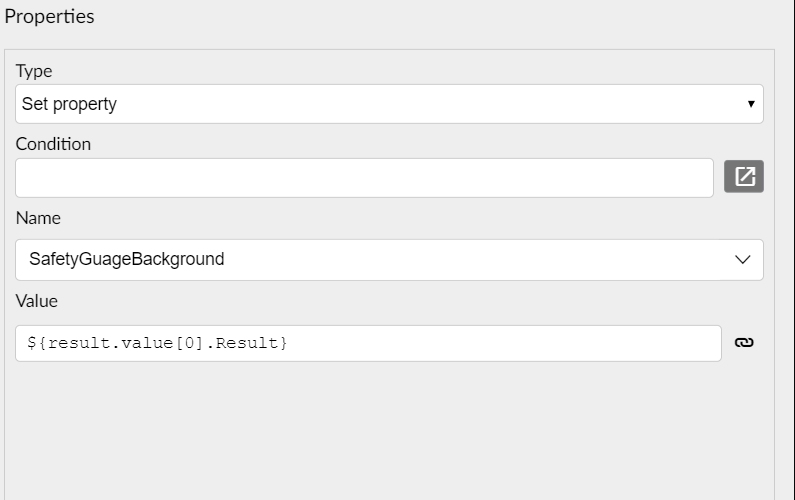Click the Properties panel border frame top
Screen dimensions: 795x500
389,50
